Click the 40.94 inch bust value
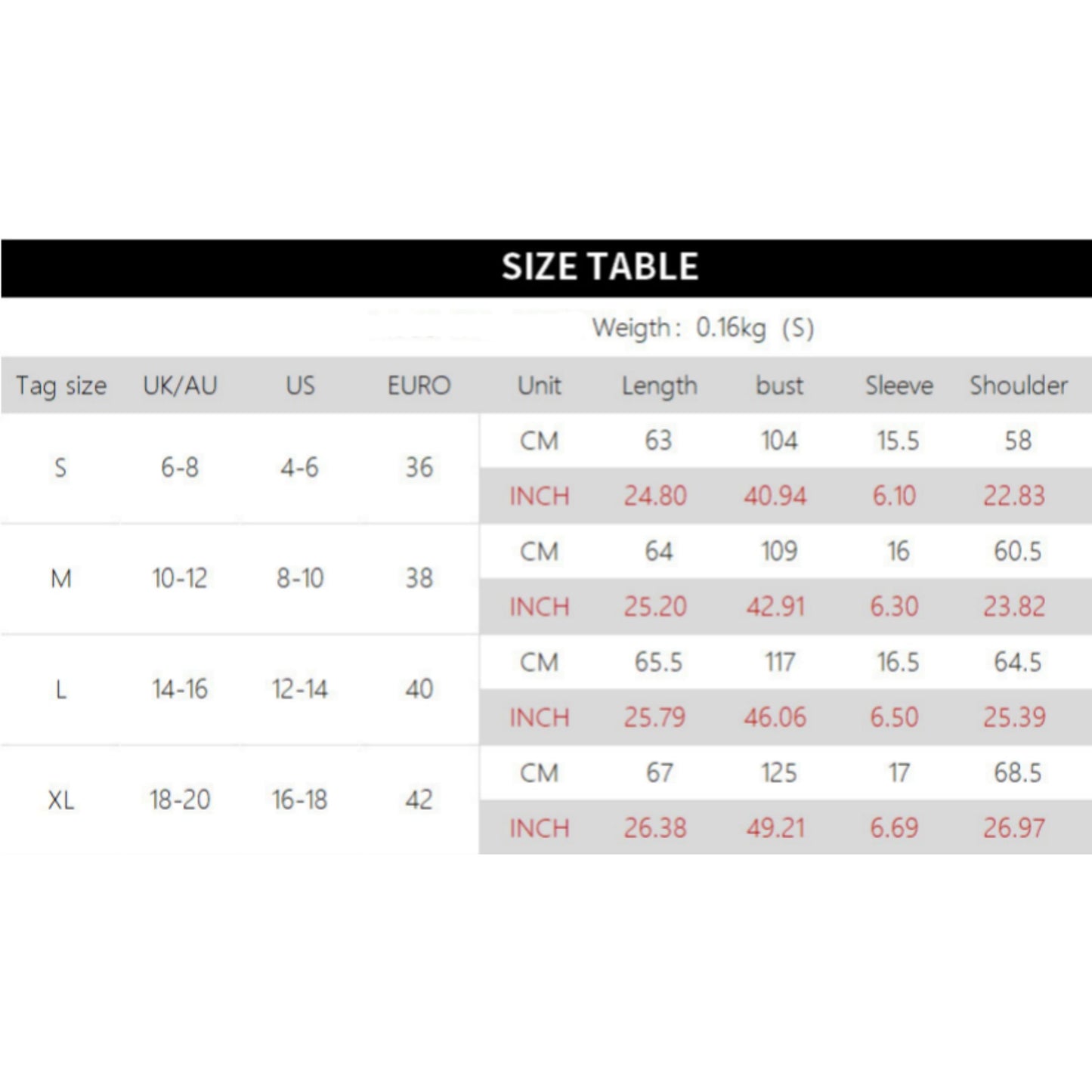The width and height of the screenshot is (1092, 1092). 775,497
